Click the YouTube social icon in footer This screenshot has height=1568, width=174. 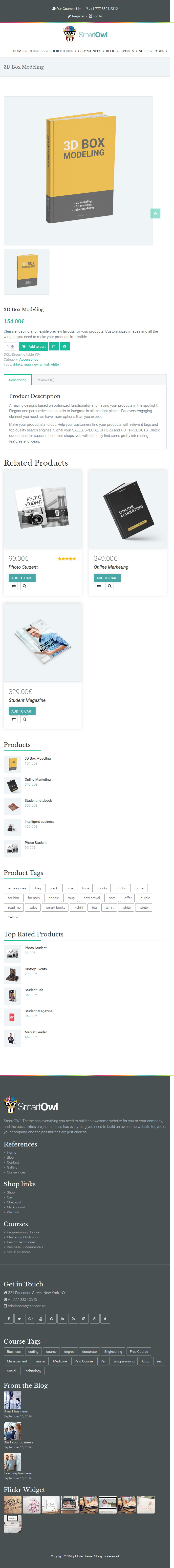[x=41, y=1318]
